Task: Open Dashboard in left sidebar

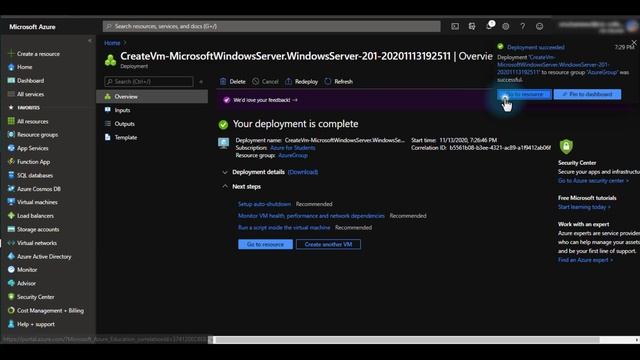Action: [x=30, y=80]
